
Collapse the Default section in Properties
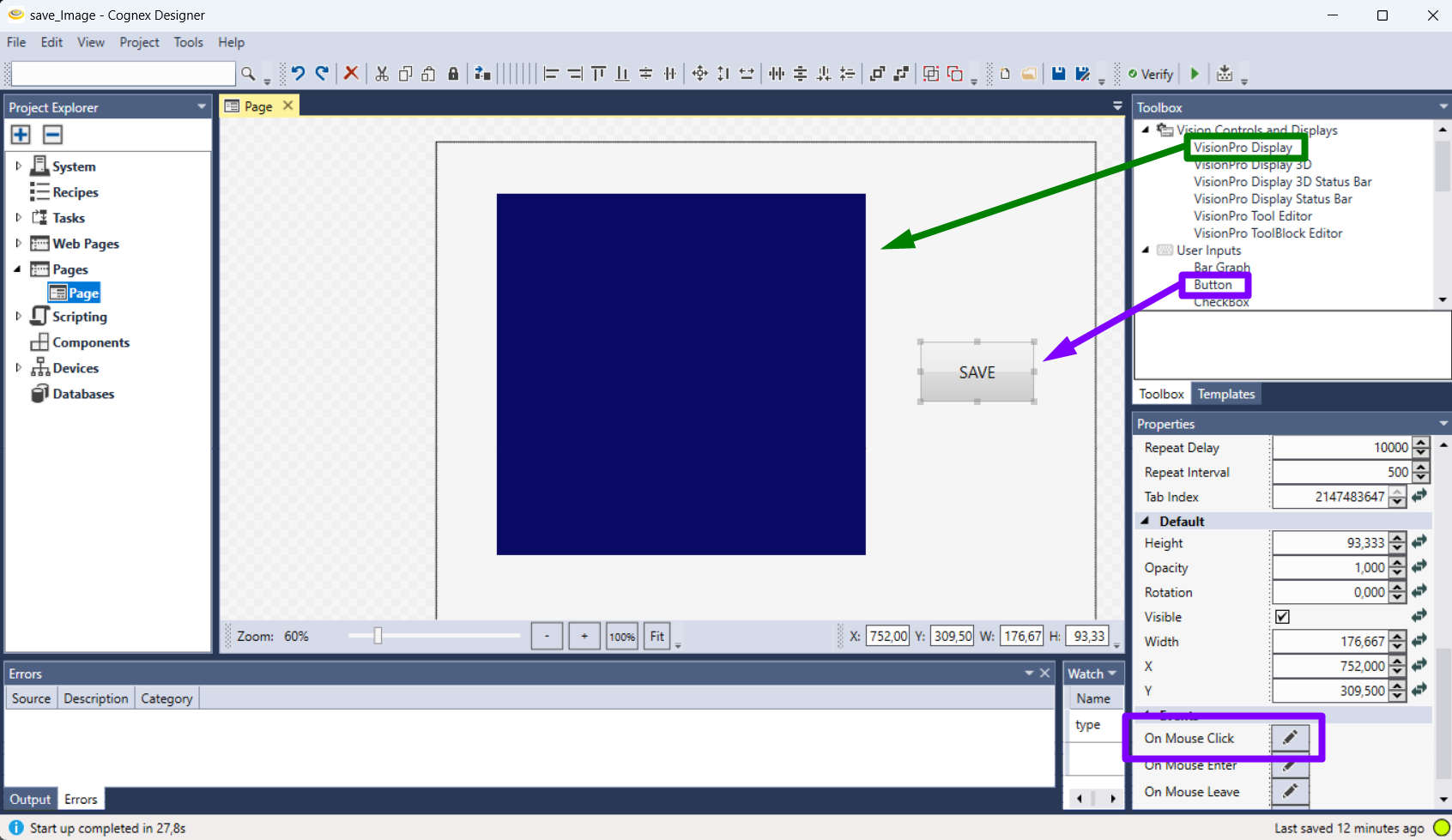point(1144,520)
